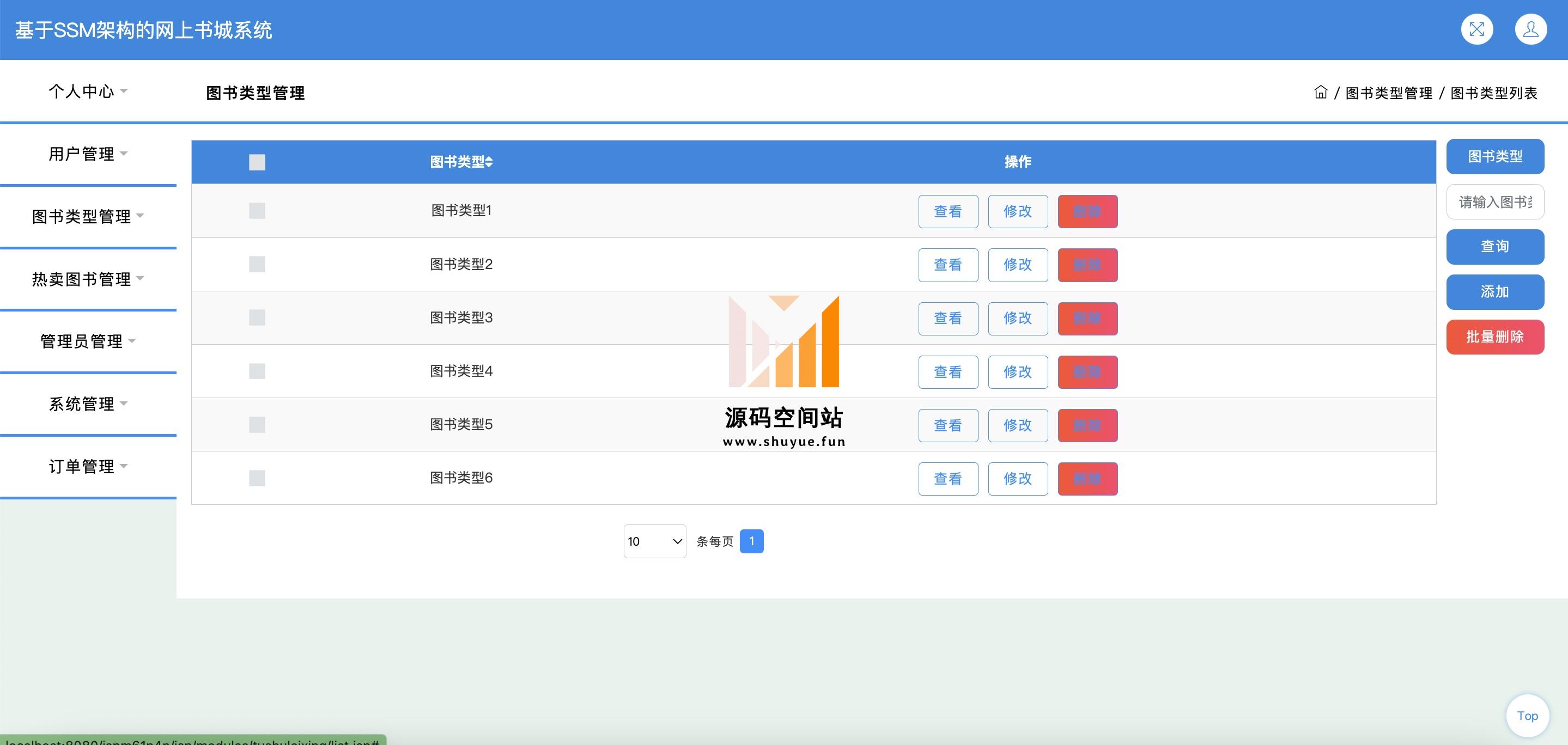Delete 图书类型4 with the red button
Image resolution: width=1568 pixels, height=745 pixels.
point(1087,372)
